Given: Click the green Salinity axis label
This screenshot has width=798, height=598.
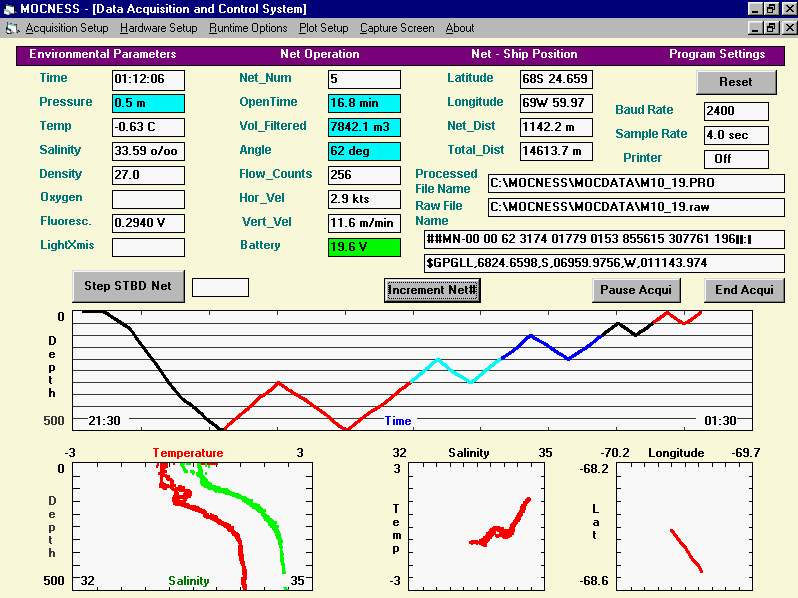Looking at the screenshot, I should coord(189,581).
